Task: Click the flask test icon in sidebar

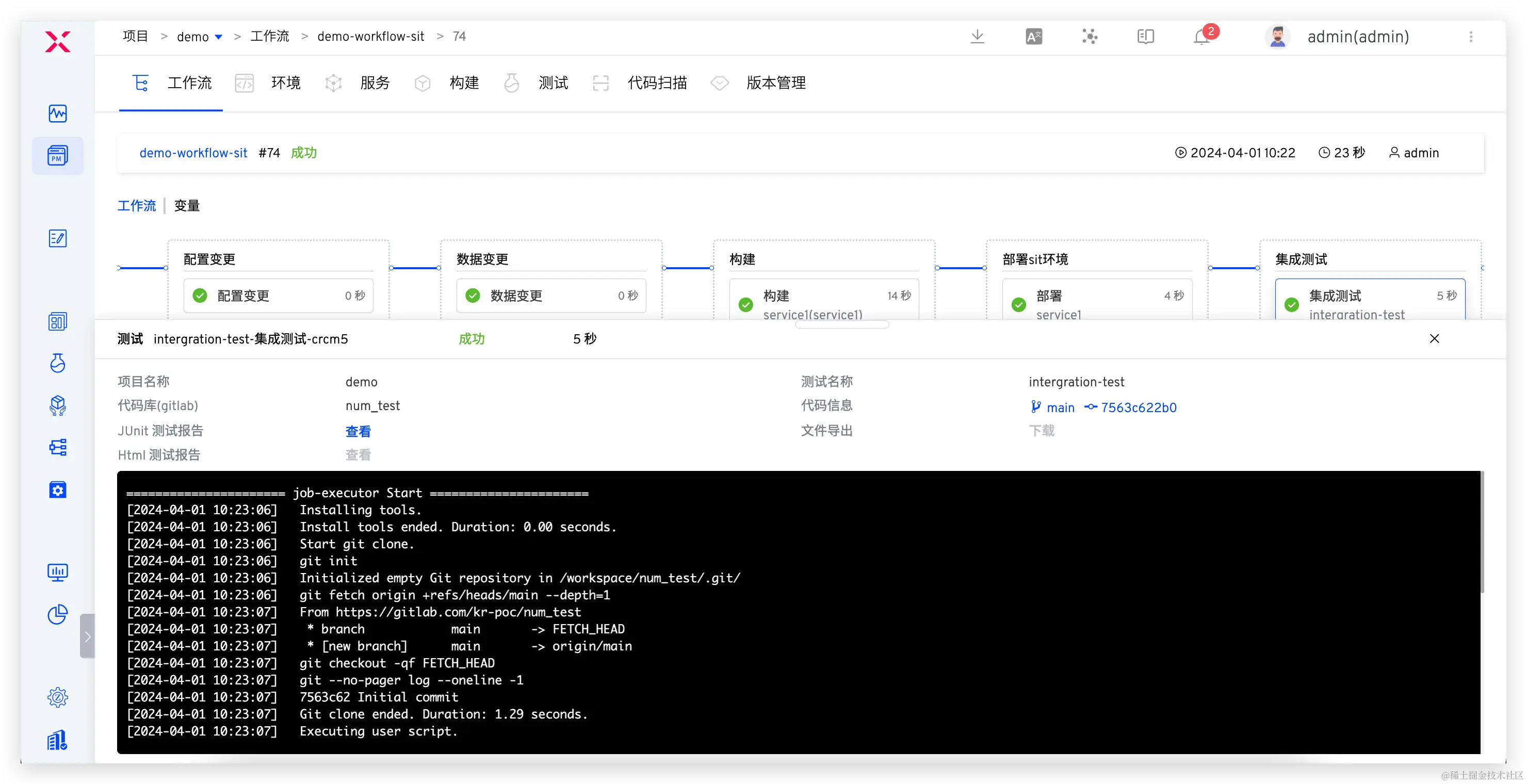Action: tap(57, 363)
